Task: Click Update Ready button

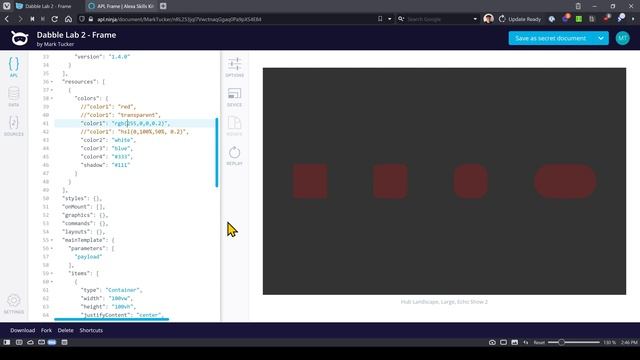Action: coord(520,19)
